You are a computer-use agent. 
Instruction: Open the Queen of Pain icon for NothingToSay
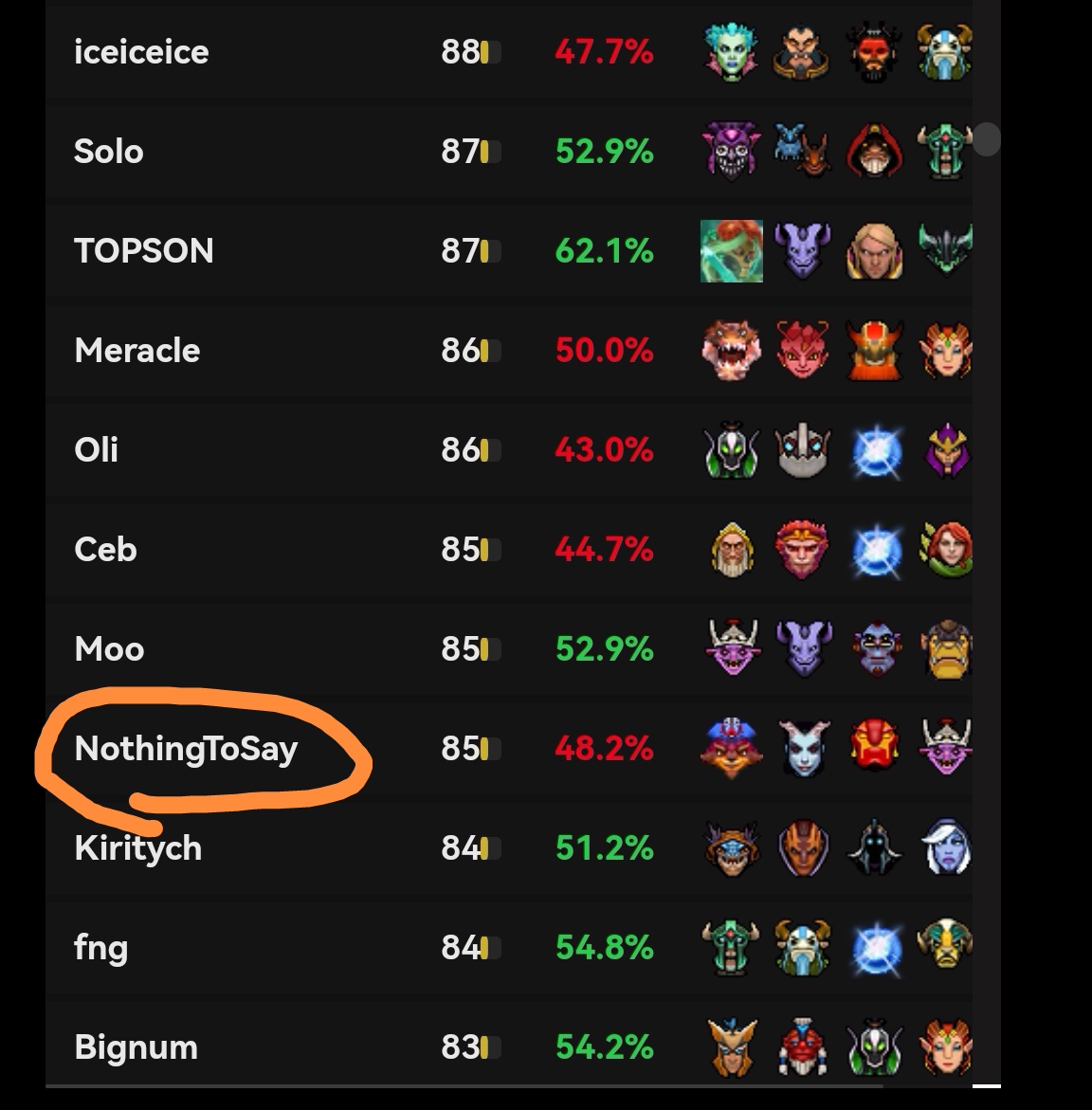click(x=804, y=748)
